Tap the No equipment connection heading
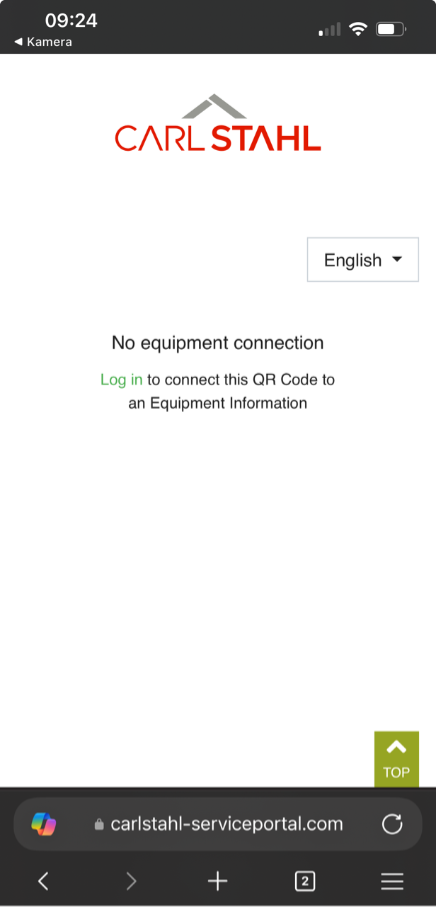 [217, 342]
